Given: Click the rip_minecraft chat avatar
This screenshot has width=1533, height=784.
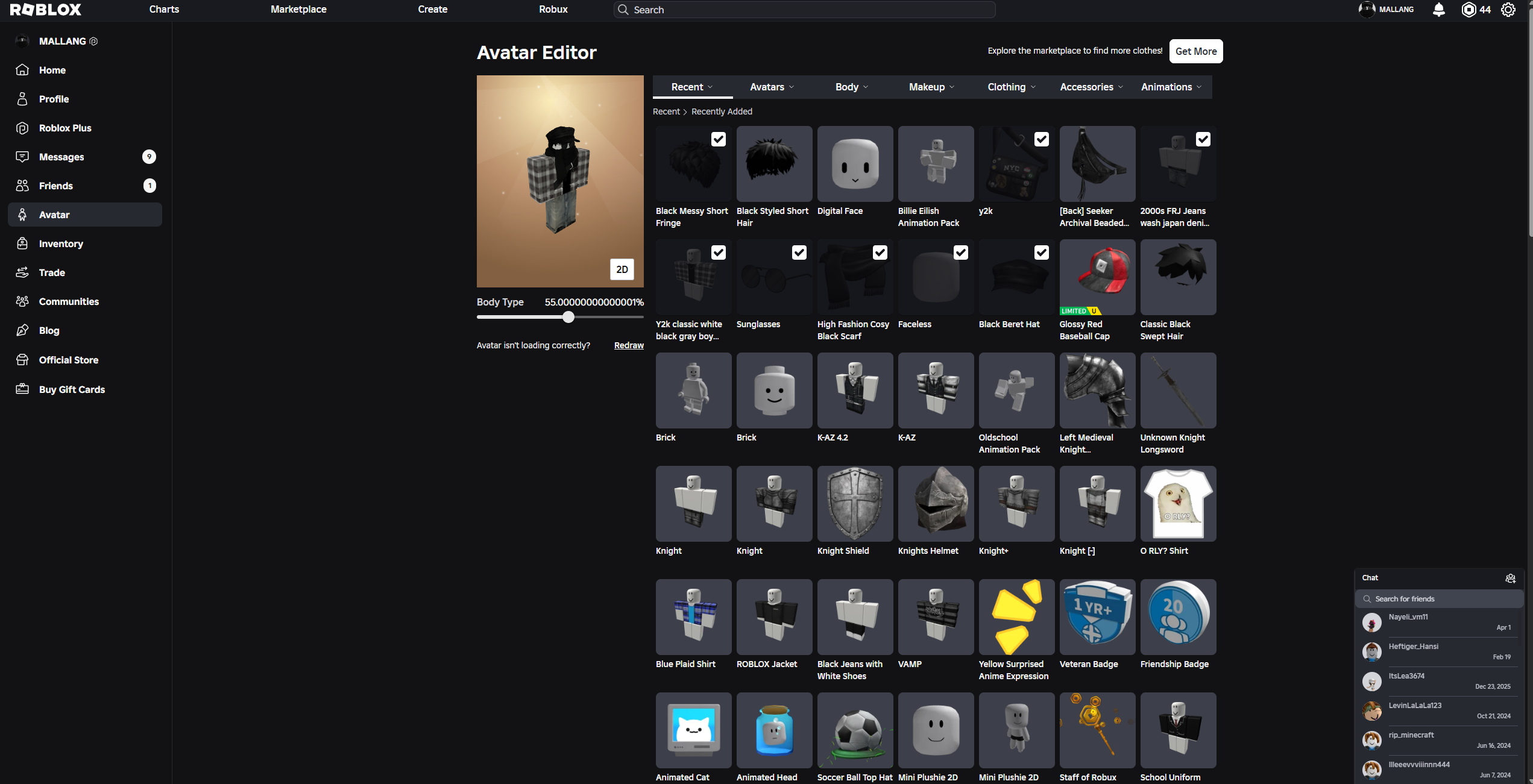Looking at the screenshot, I should point(1372,741).
